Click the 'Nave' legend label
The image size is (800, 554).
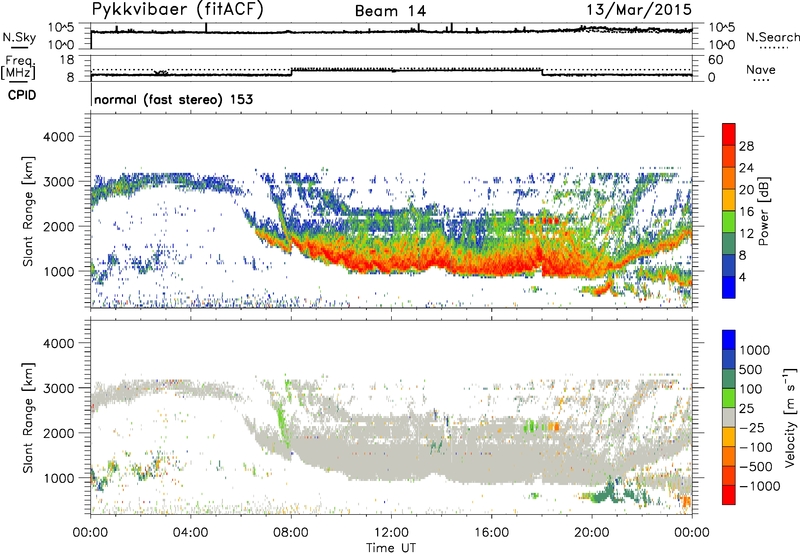tap(761, 69)
